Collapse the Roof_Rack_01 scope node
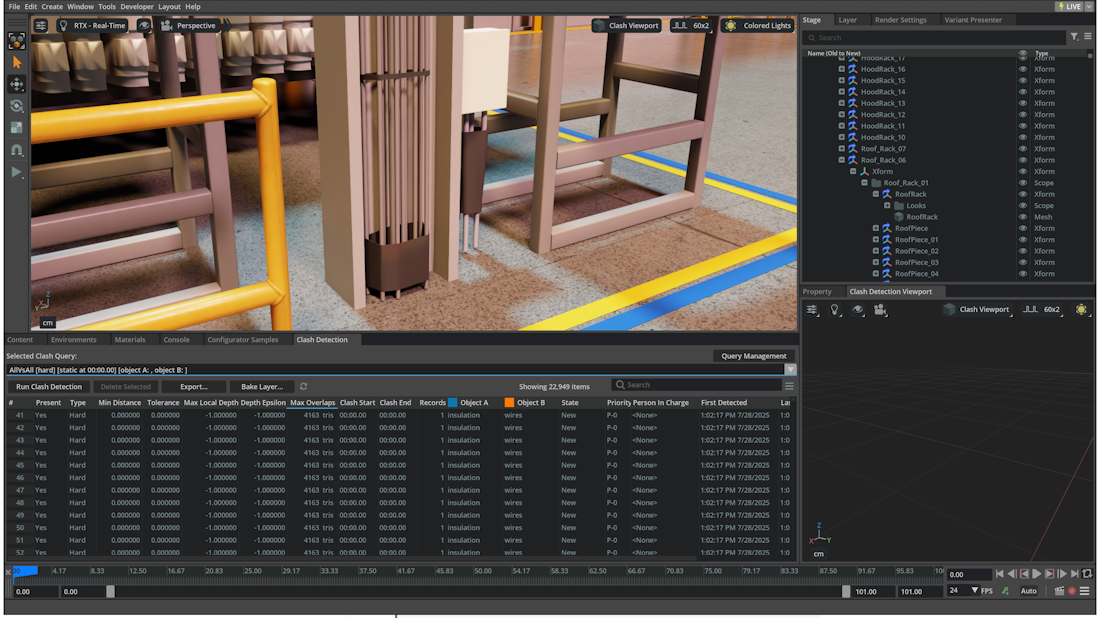The height and width of the screenshot is (618, 1100). tap(864, 182)
